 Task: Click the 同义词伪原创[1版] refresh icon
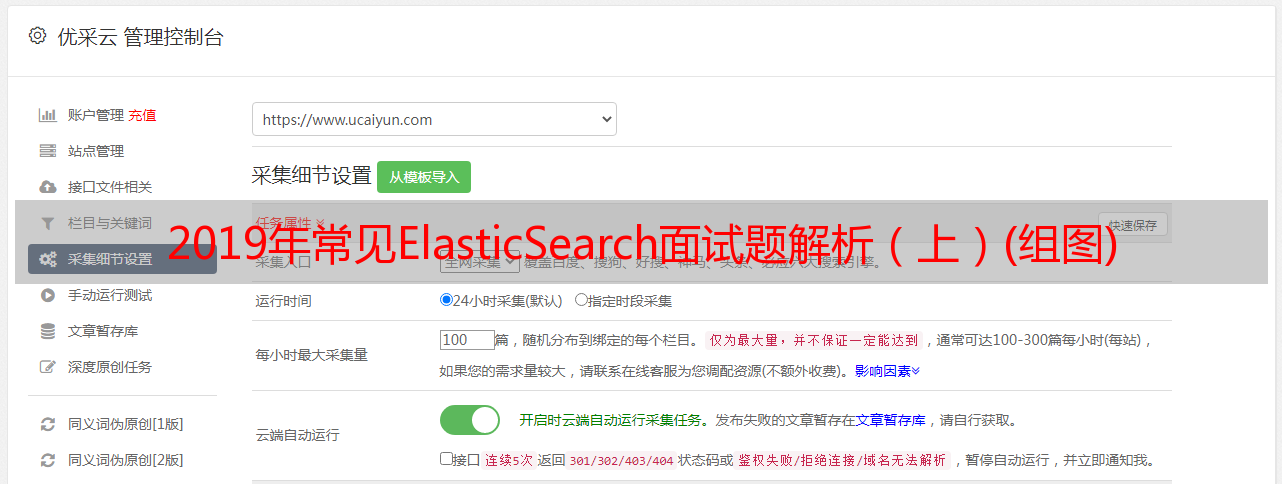coord(47,424)
